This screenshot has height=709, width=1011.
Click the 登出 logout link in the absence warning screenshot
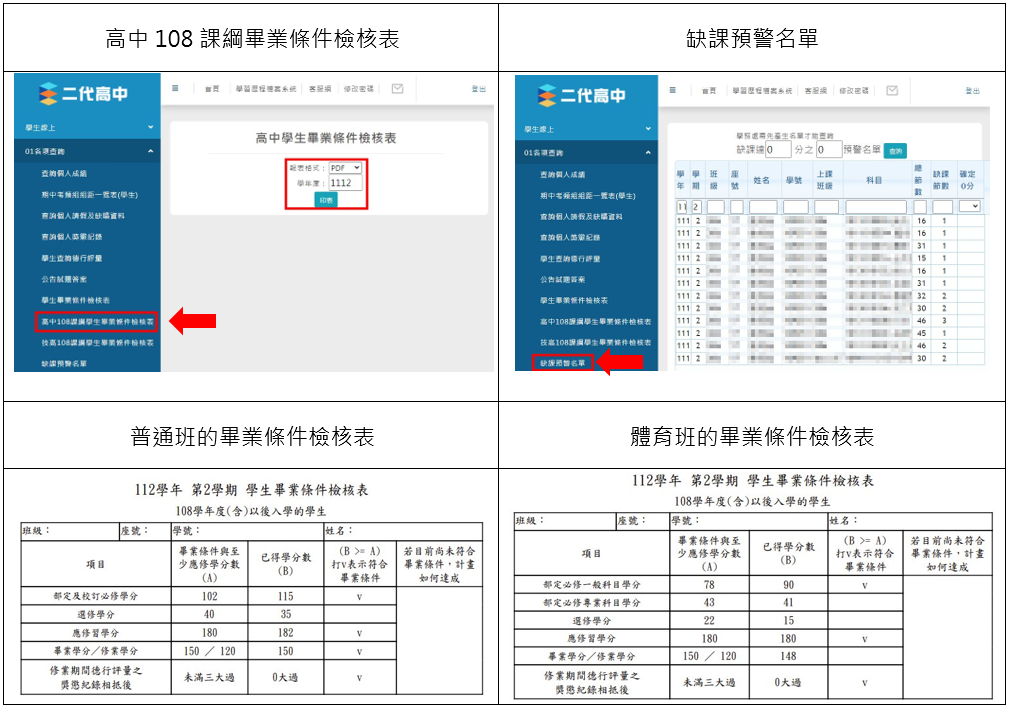[972, 90]
